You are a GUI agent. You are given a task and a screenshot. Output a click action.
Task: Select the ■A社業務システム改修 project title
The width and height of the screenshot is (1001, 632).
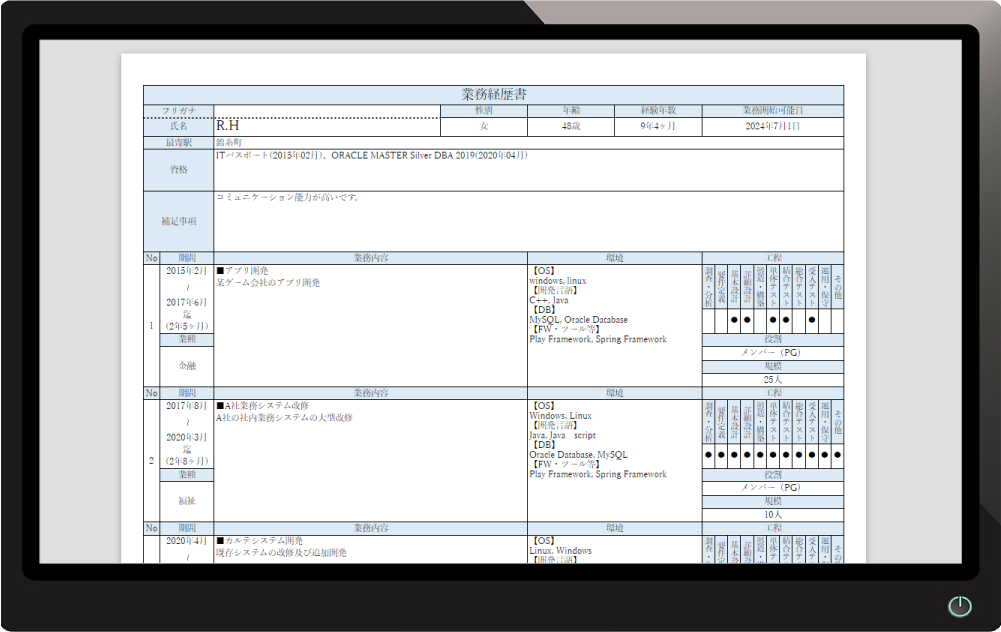[x=262, y=406]
